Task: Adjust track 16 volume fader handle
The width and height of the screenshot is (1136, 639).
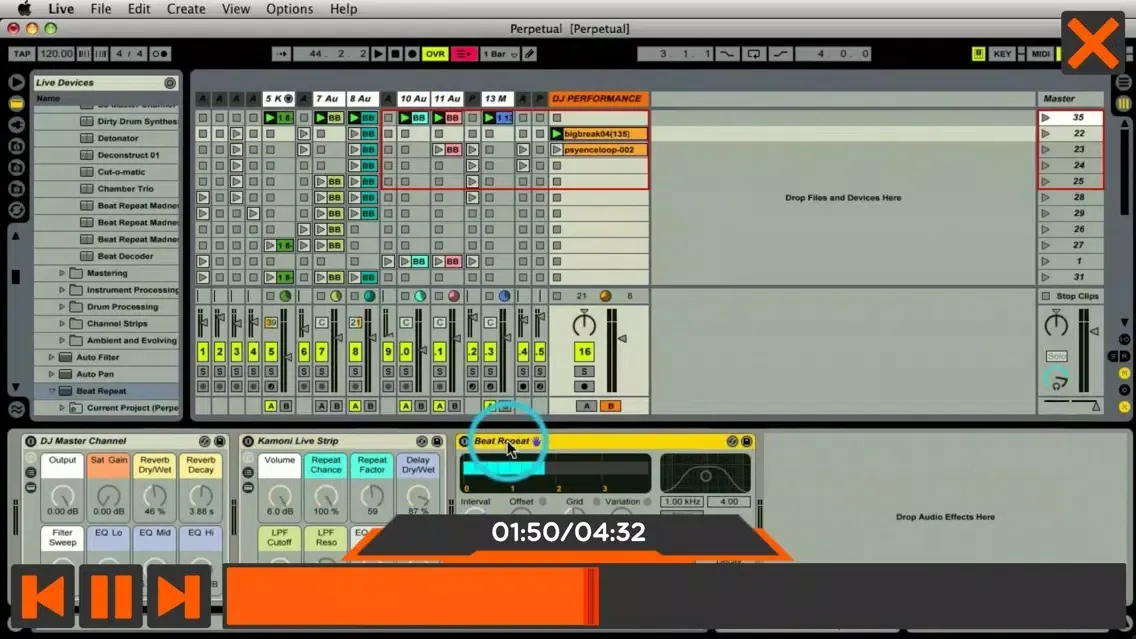Action: tap(622, 338)
